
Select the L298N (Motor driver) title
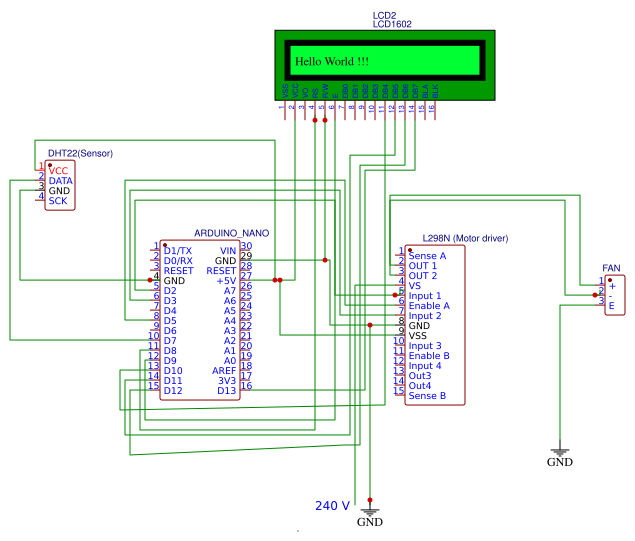465,238
